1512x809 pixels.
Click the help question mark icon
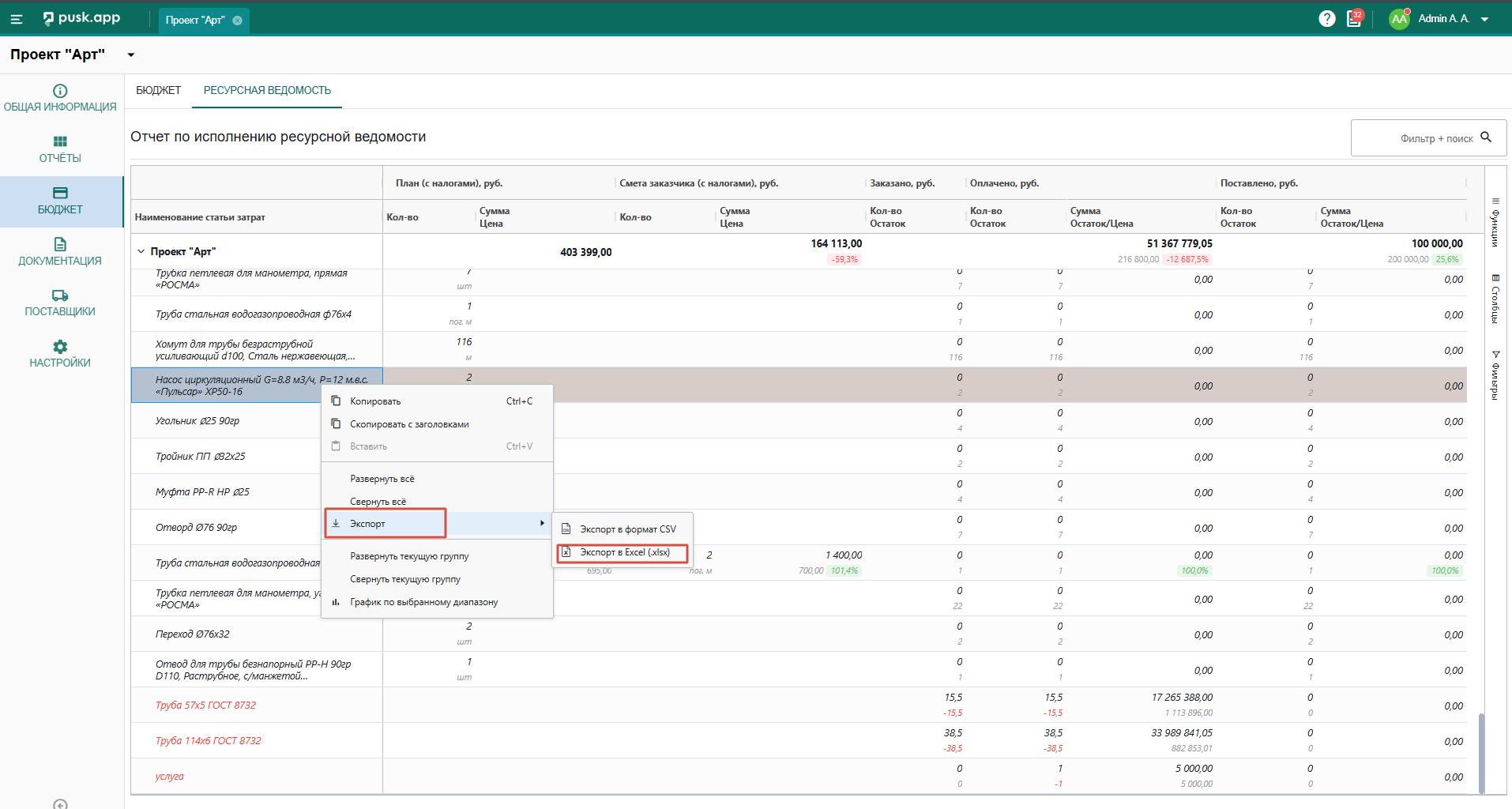[x=1327, y=19]
